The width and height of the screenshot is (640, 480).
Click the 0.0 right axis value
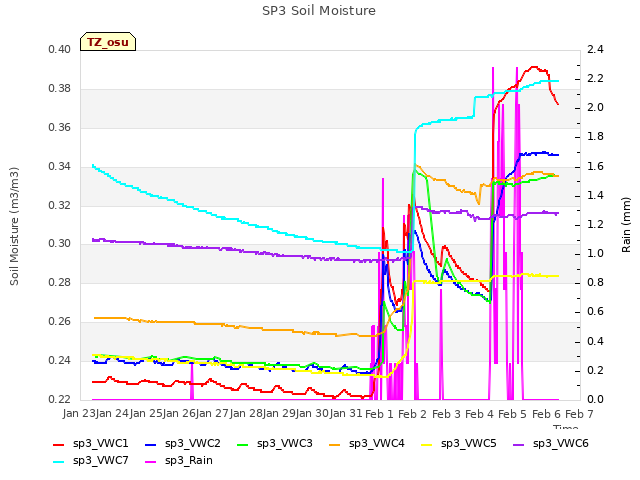(595, 400)
